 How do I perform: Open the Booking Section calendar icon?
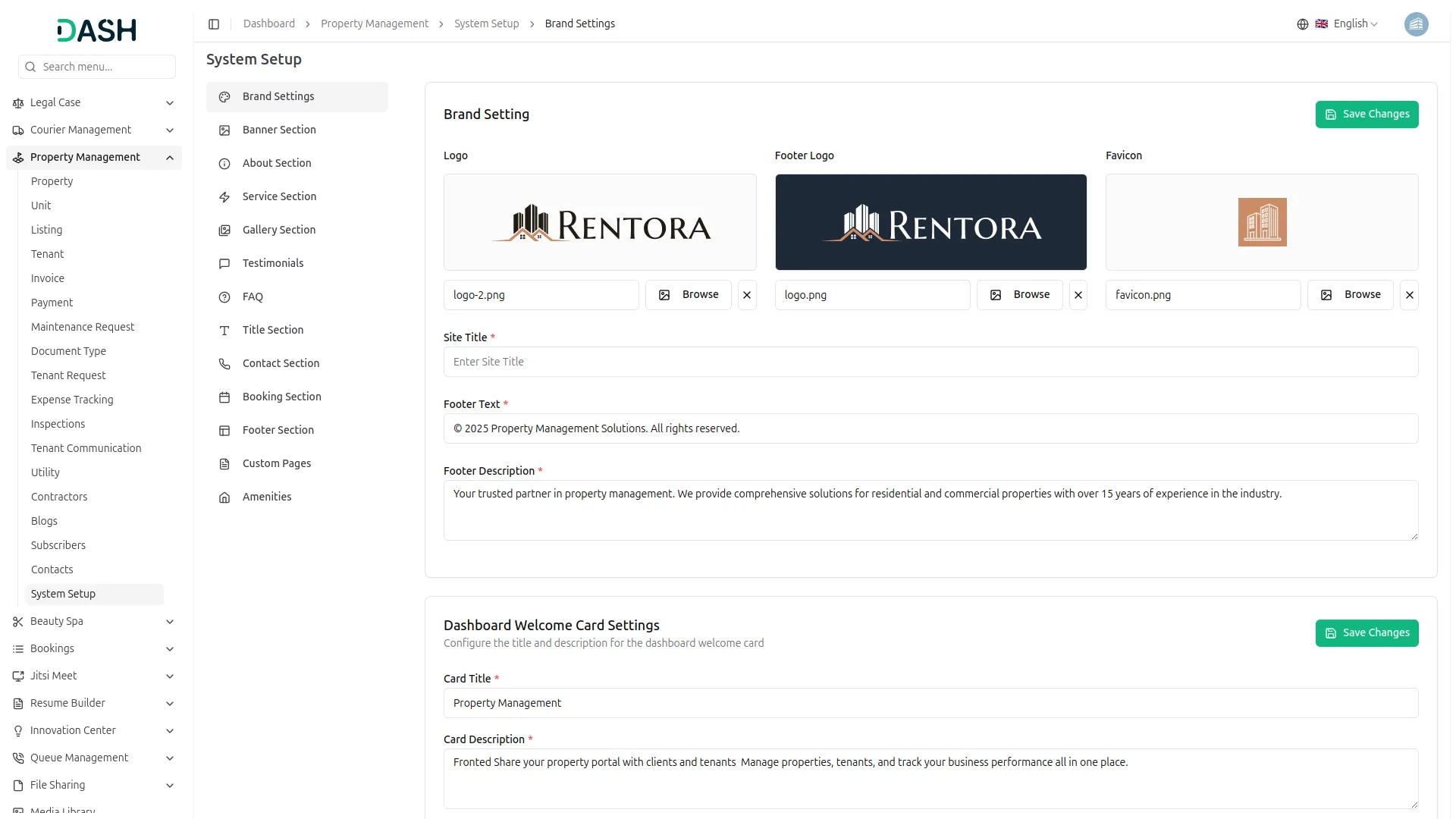[x=224, y=397]
